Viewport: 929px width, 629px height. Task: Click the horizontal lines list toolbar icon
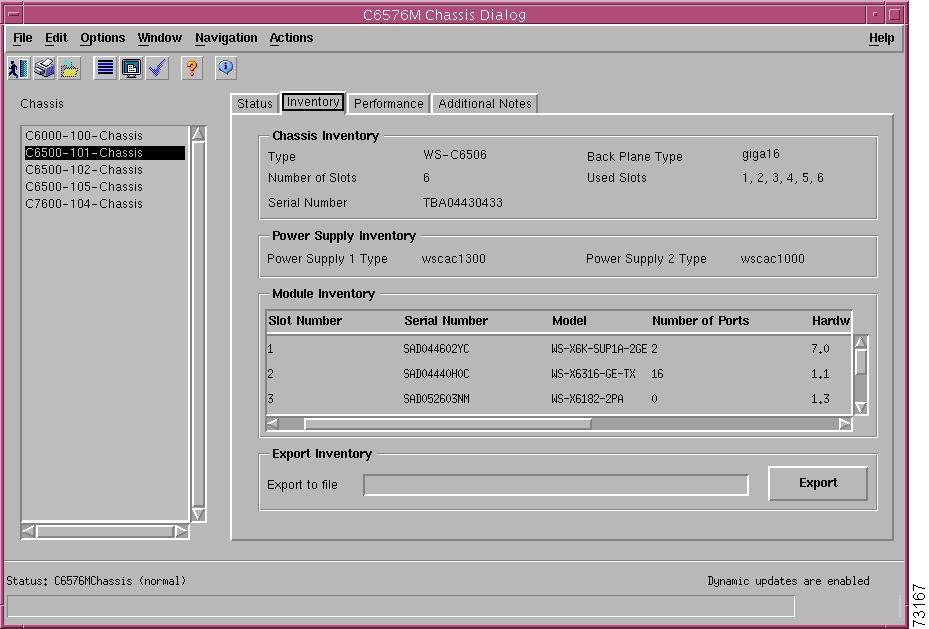tap(105, 68)
